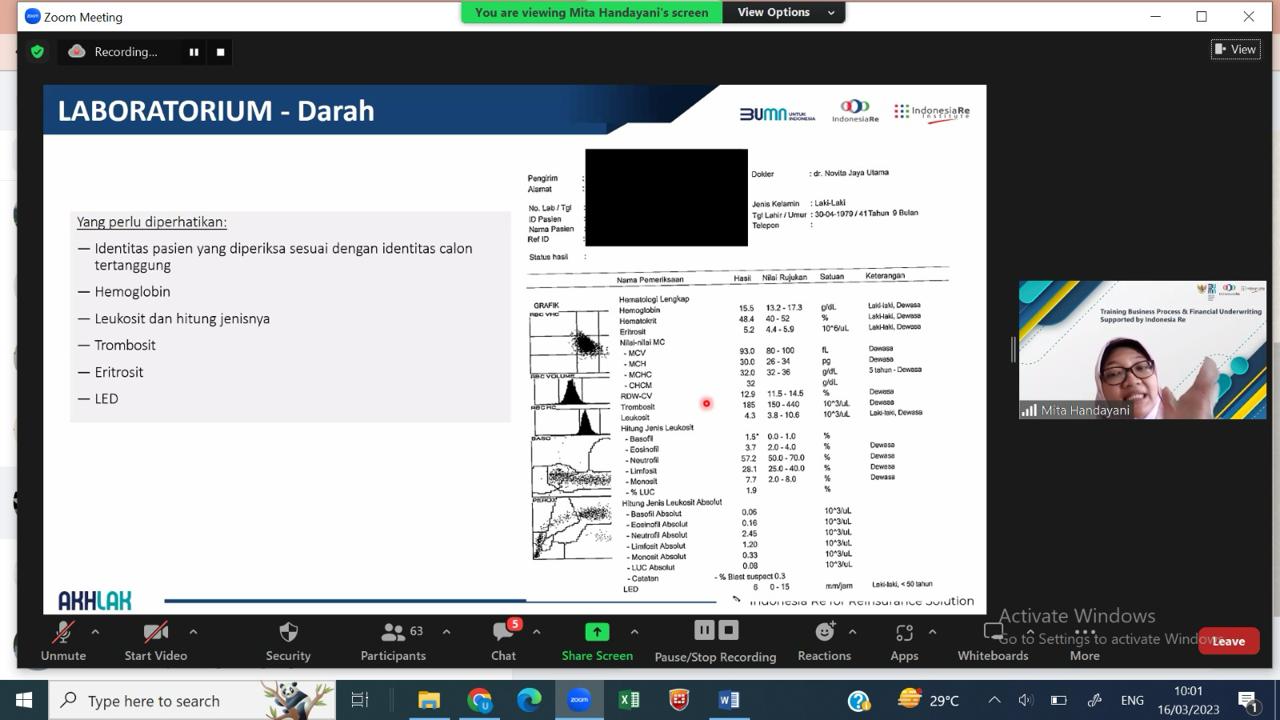Expand arrow next to Chat

(x=536, y=632)
